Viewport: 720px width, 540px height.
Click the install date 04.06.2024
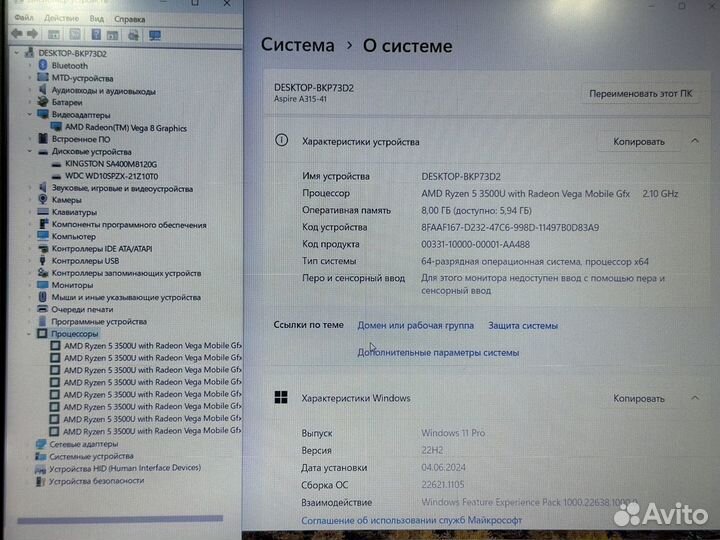pyautogui.click(x=443, y=467)
